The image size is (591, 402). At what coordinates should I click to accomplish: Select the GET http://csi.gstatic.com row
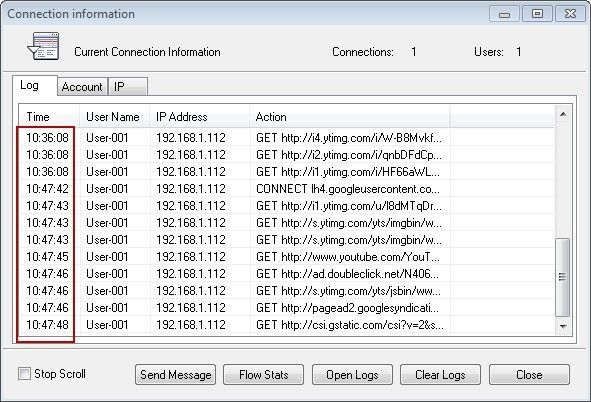pos(286,324)
